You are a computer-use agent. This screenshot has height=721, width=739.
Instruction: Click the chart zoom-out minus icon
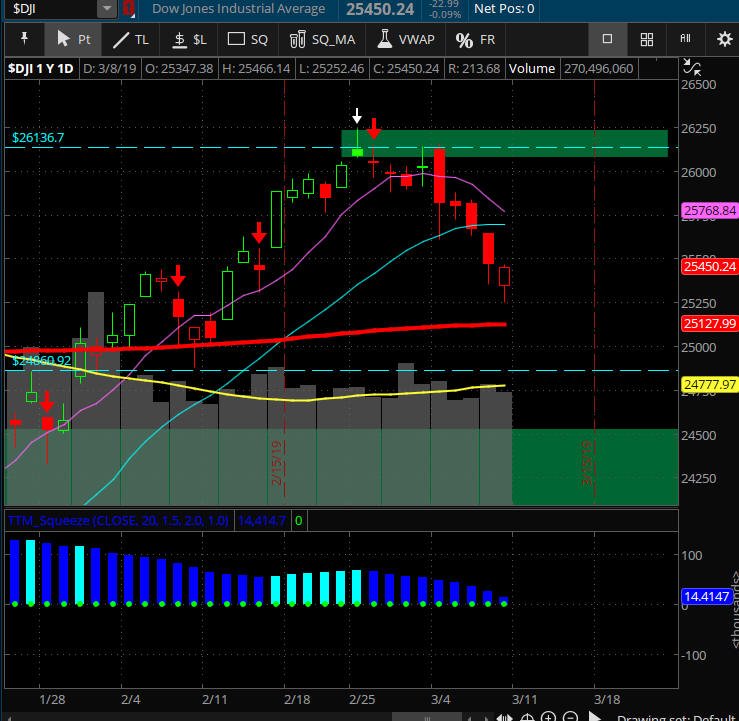(570, 717)
